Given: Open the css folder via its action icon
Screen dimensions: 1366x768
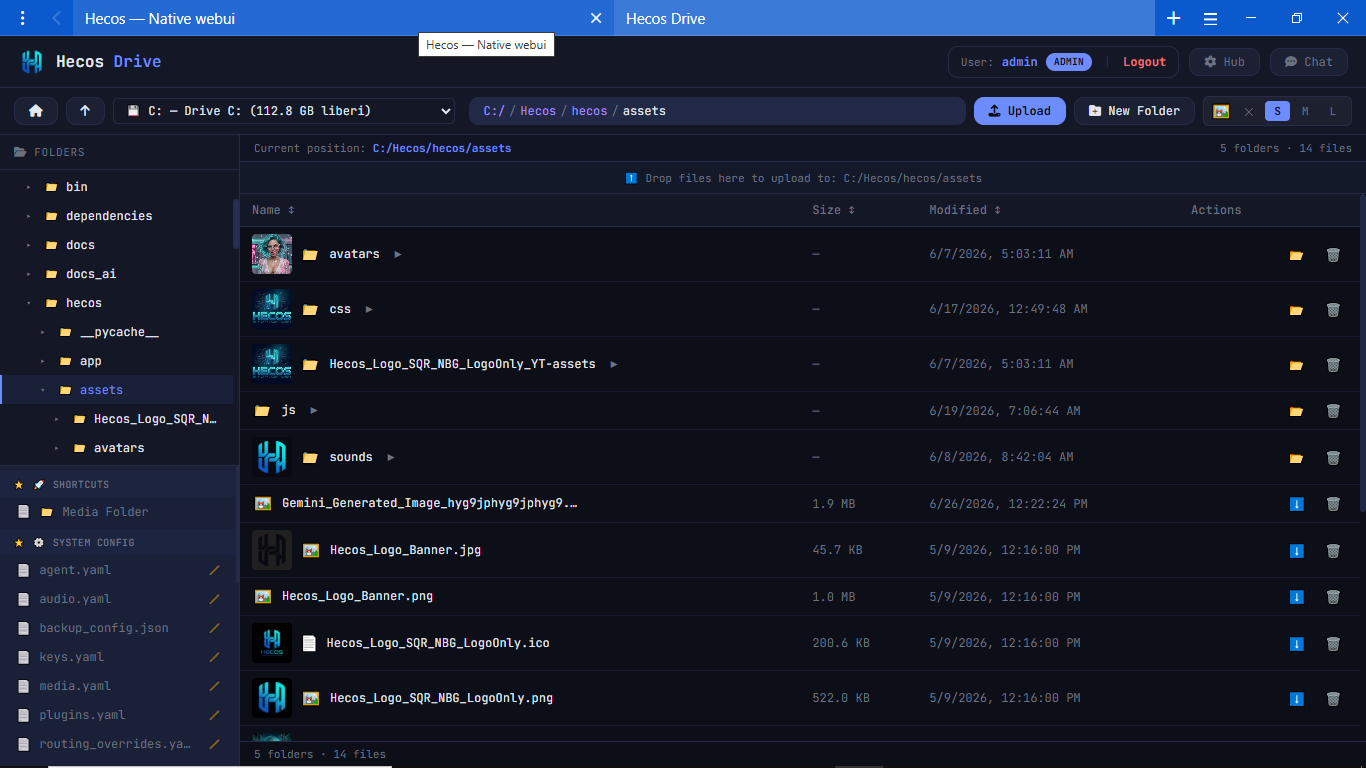Looking at the screenshot, I should (x=1296, y=310).
